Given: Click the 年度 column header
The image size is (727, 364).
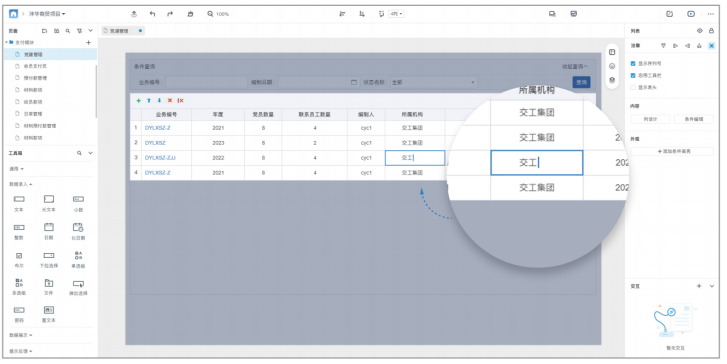Looking at the screenshot, I should [218, 114].
